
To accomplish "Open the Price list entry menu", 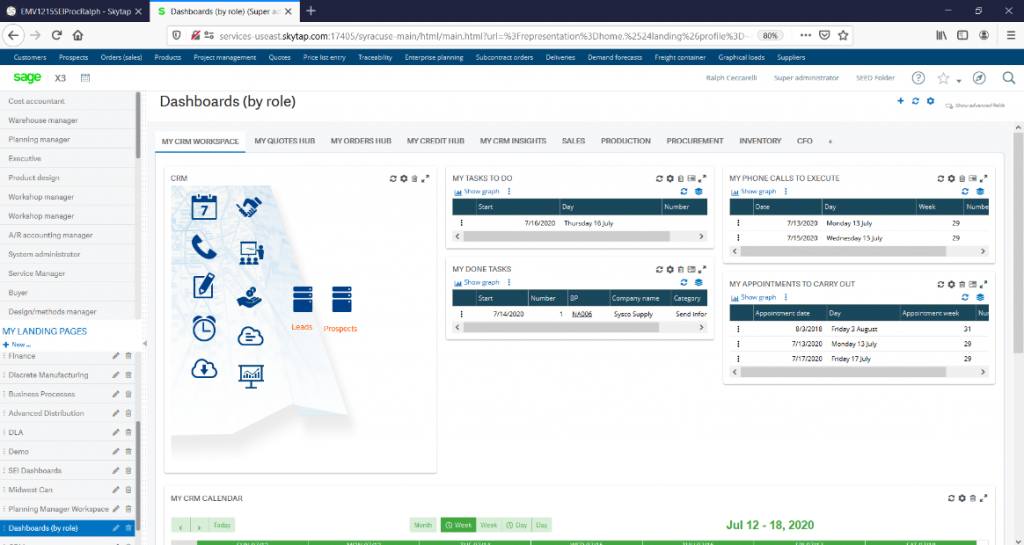I will tap(324, 57).
